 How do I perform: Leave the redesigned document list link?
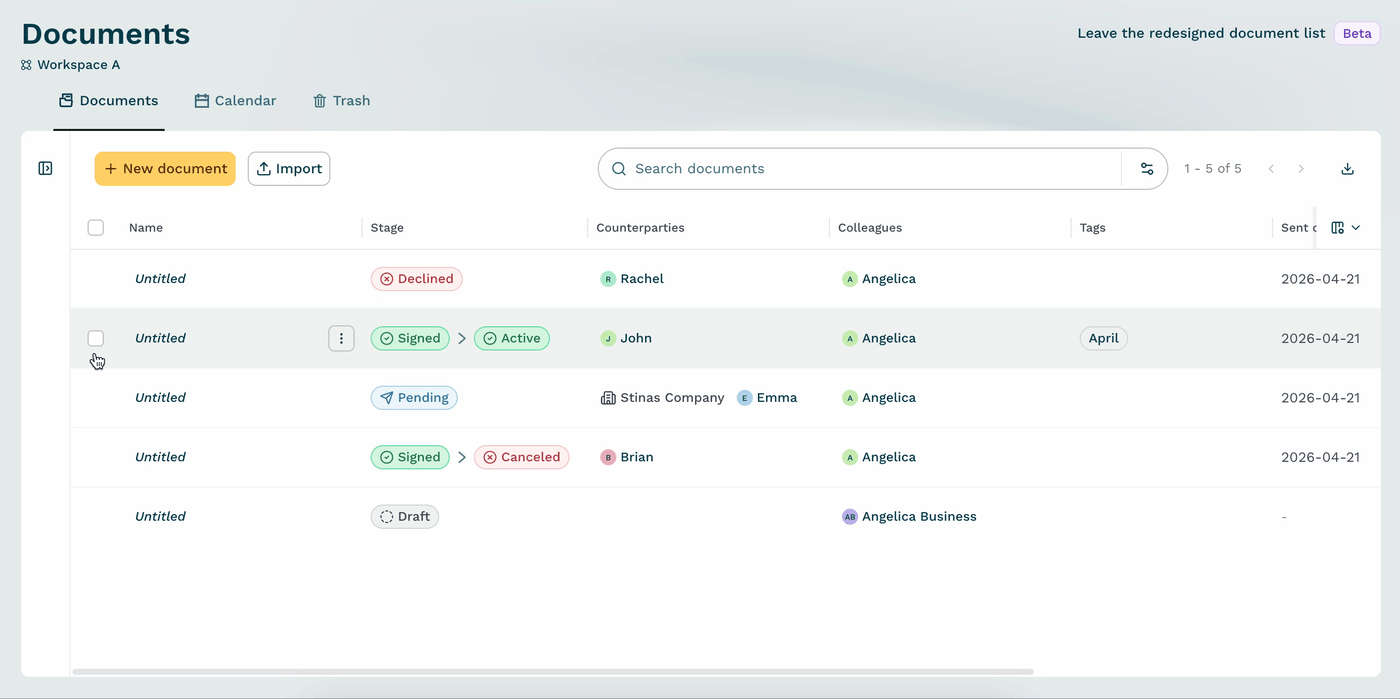click(1201, 33)
